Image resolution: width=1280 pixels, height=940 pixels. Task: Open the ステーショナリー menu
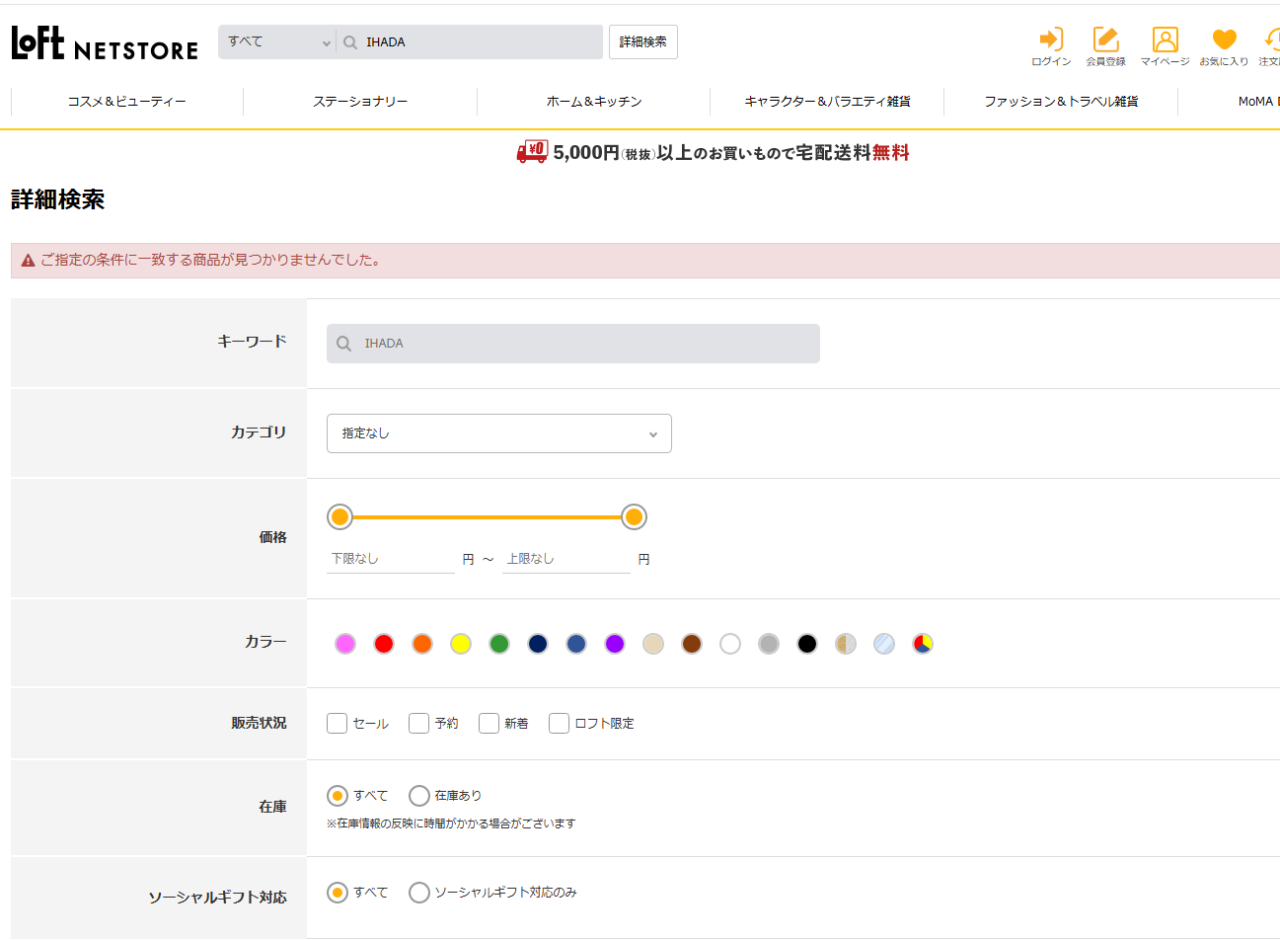pos(360,102)
